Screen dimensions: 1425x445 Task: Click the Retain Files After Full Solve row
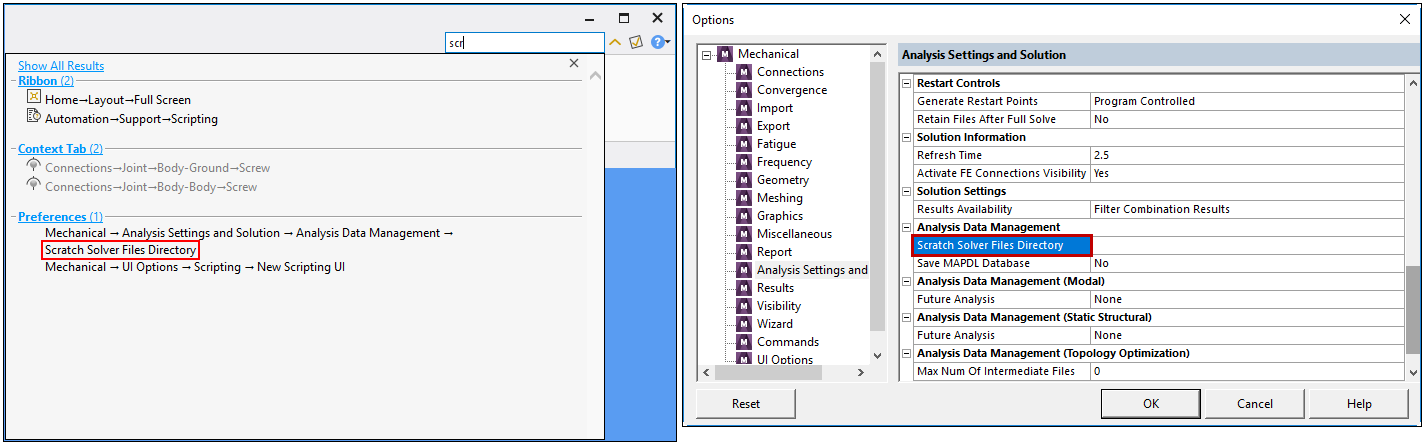1158,119
